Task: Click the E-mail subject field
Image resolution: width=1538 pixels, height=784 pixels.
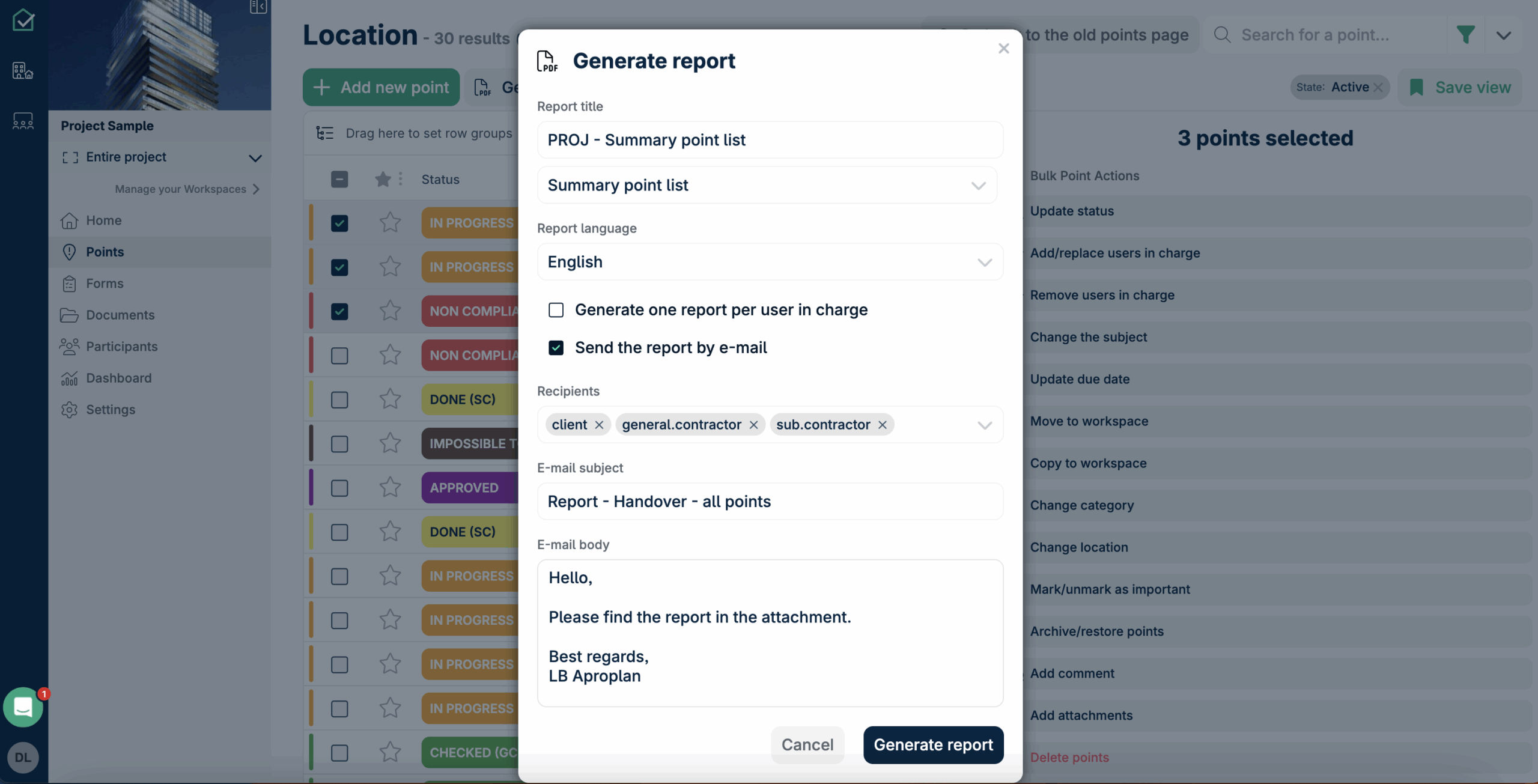Action: tap(770, 502)
